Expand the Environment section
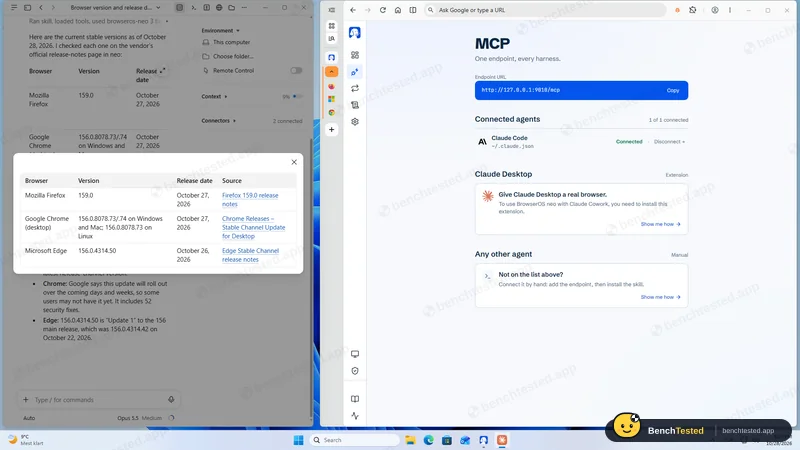Screen dimensions: 800x450 (220, 31)
